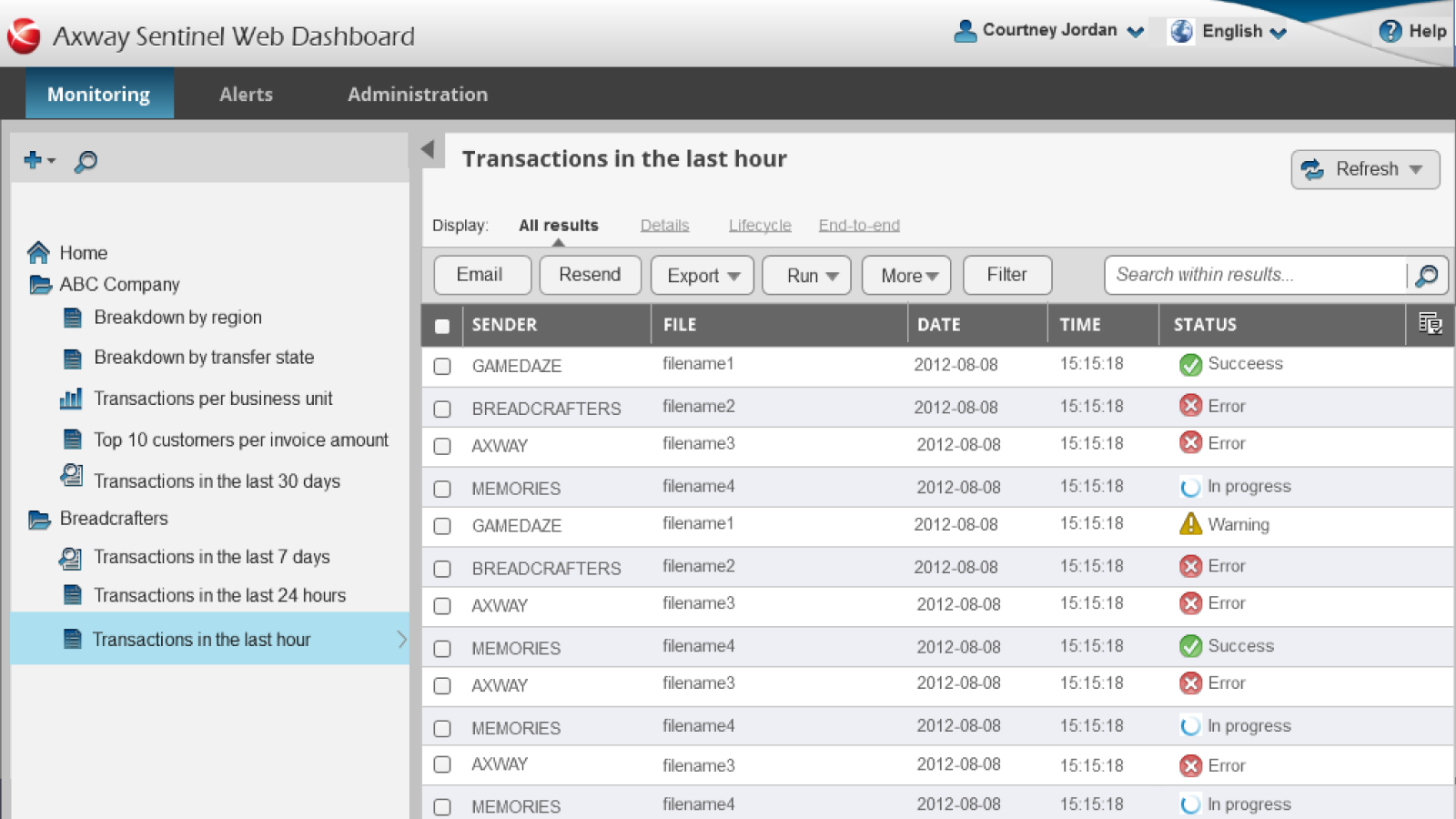Switch display to Lifecycle
This screenshot has width=1456, height=819.
760,225
